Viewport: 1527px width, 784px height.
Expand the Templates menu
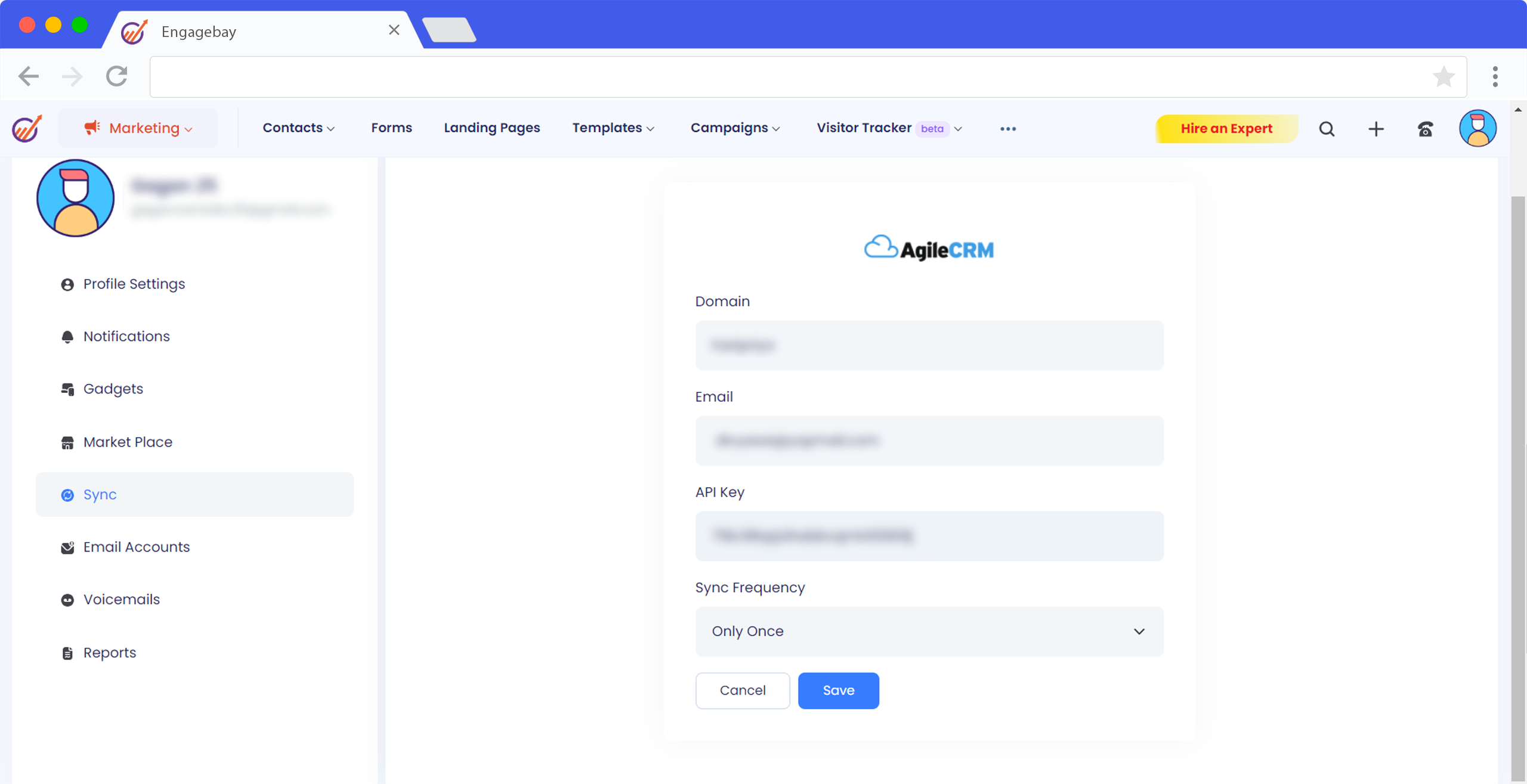pos(613,128)
